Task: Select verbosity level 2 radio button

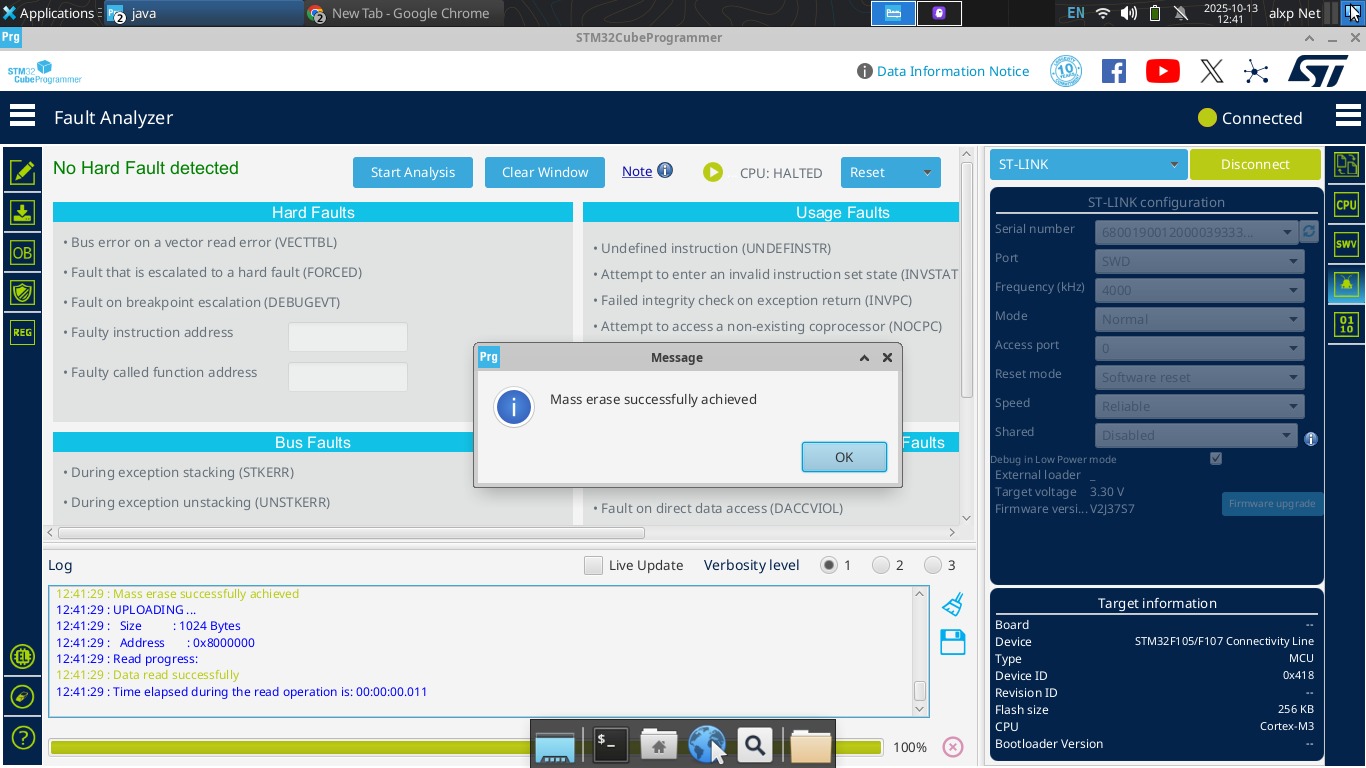Action: click(x=881, y=566)
